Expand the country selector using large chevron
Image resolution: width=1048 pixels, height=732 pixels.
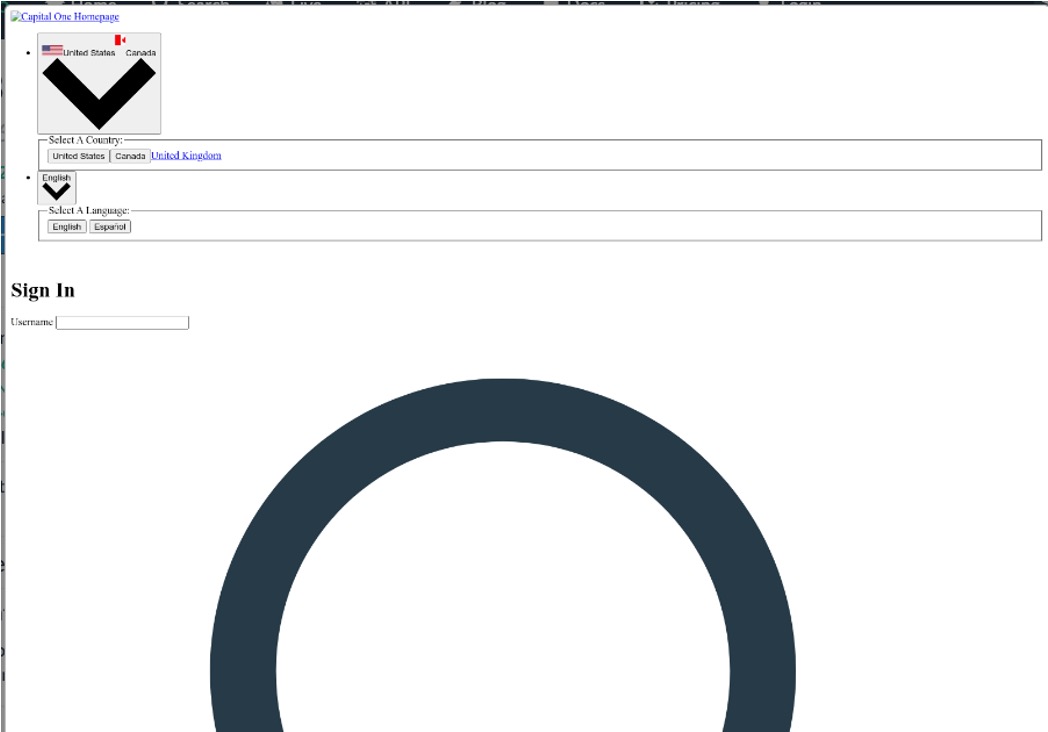tap(99, 92)
